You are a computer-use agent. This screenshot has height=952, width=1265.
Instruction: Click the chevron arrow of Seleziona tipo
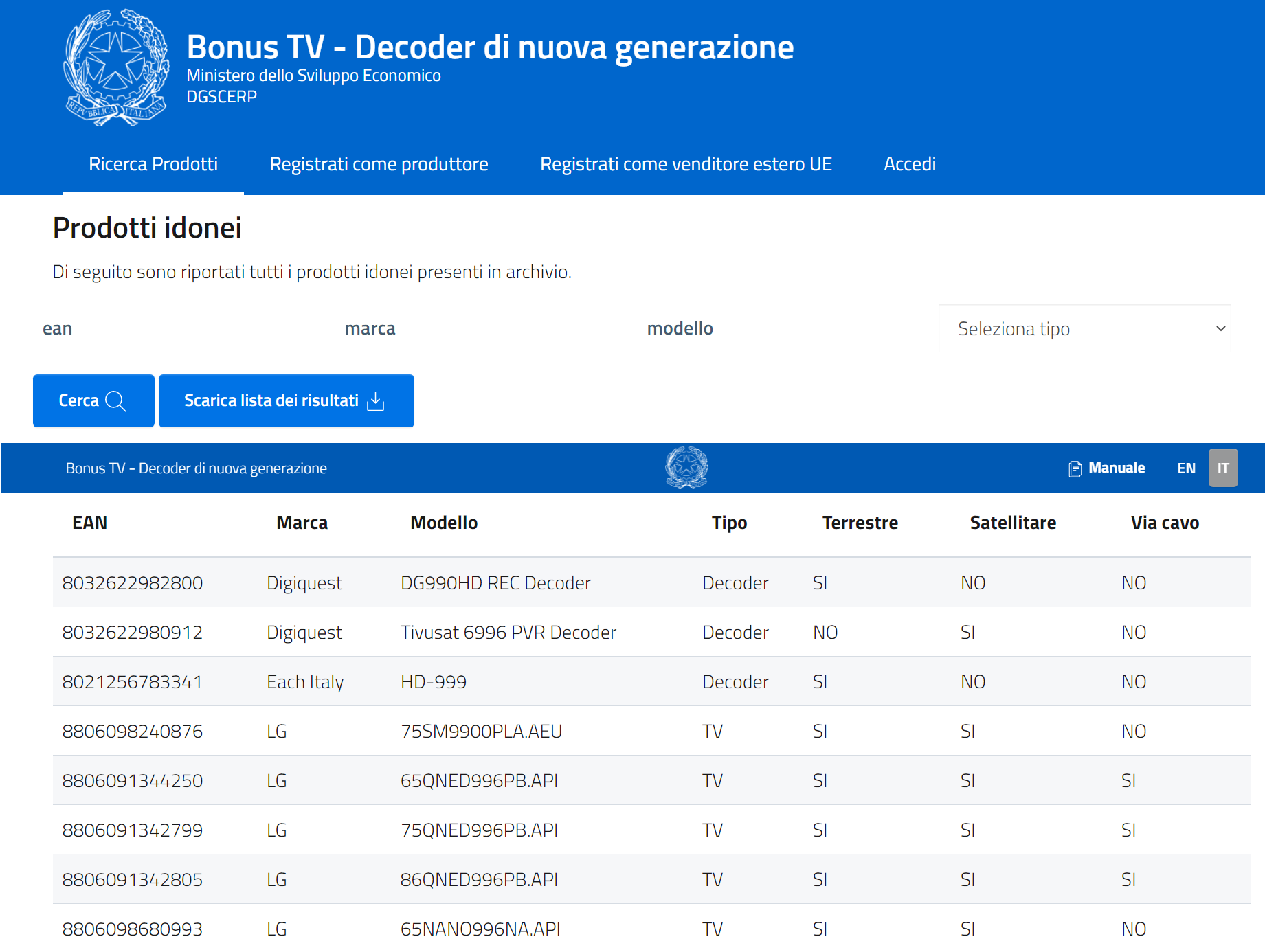[1220, 329]
